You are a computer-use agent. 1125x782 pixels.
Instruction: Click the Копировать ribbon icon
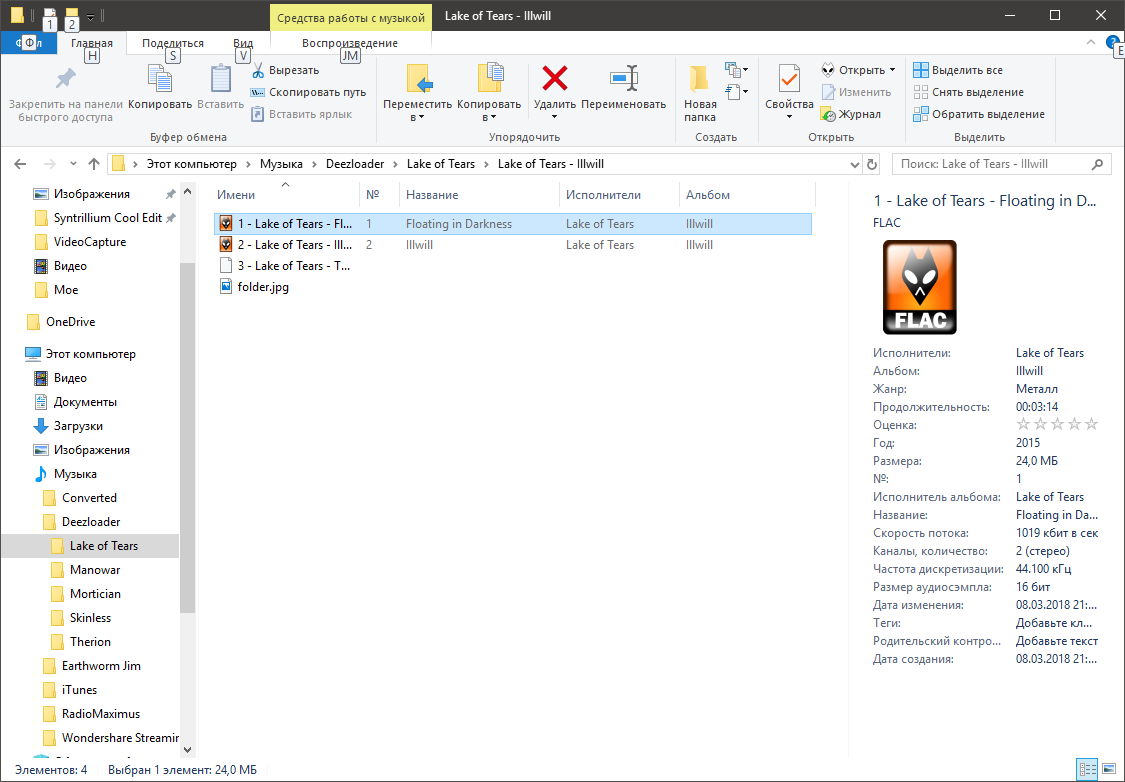[159, 79]
